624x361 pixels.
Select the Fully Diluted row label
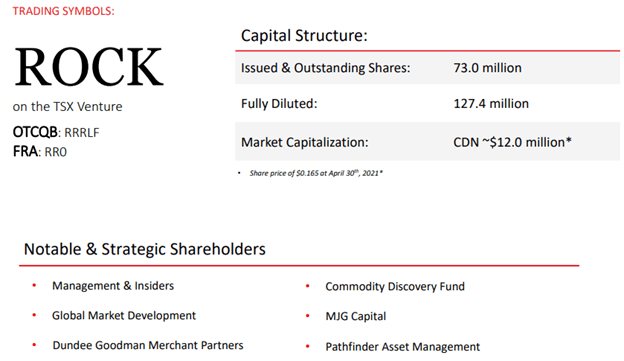click(279, 104)
